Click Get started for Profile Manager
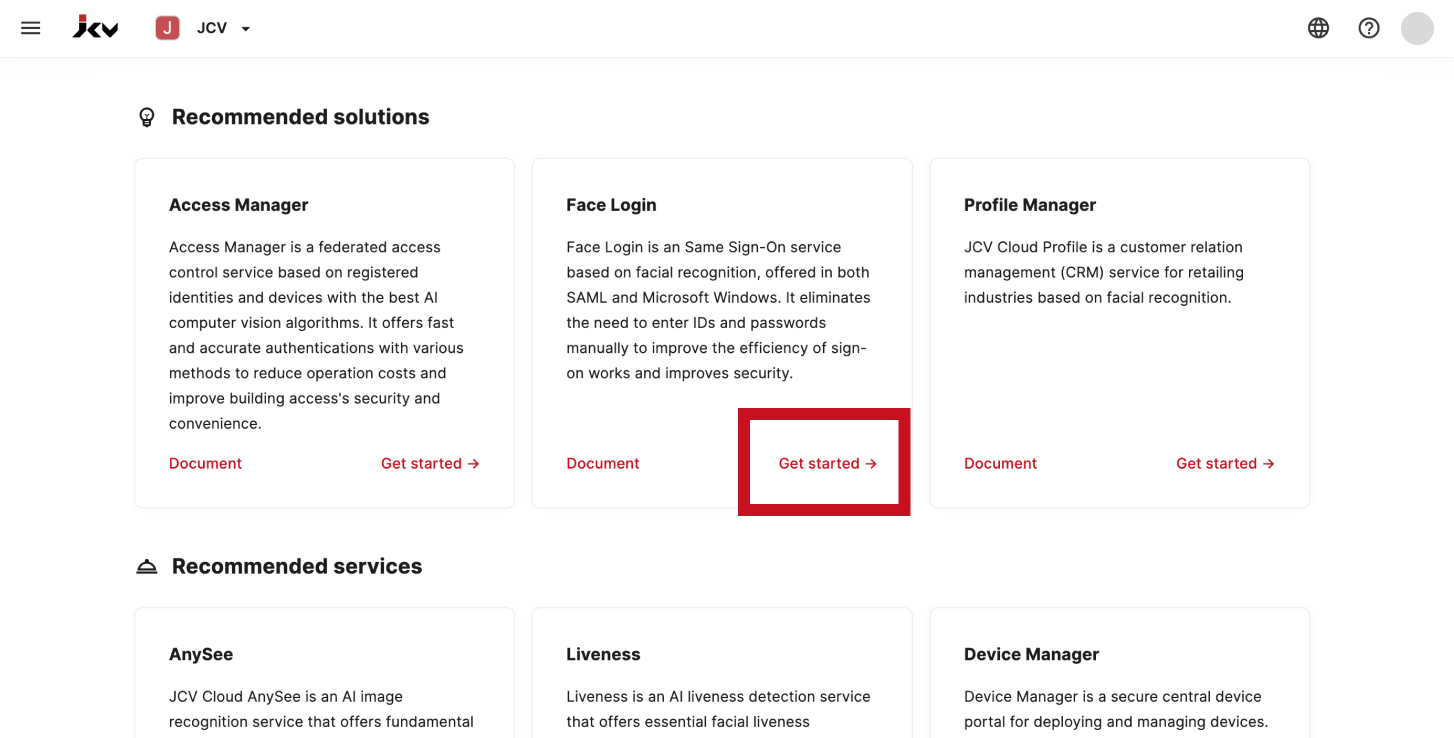1454x738 pixels. coord(1225,463)
